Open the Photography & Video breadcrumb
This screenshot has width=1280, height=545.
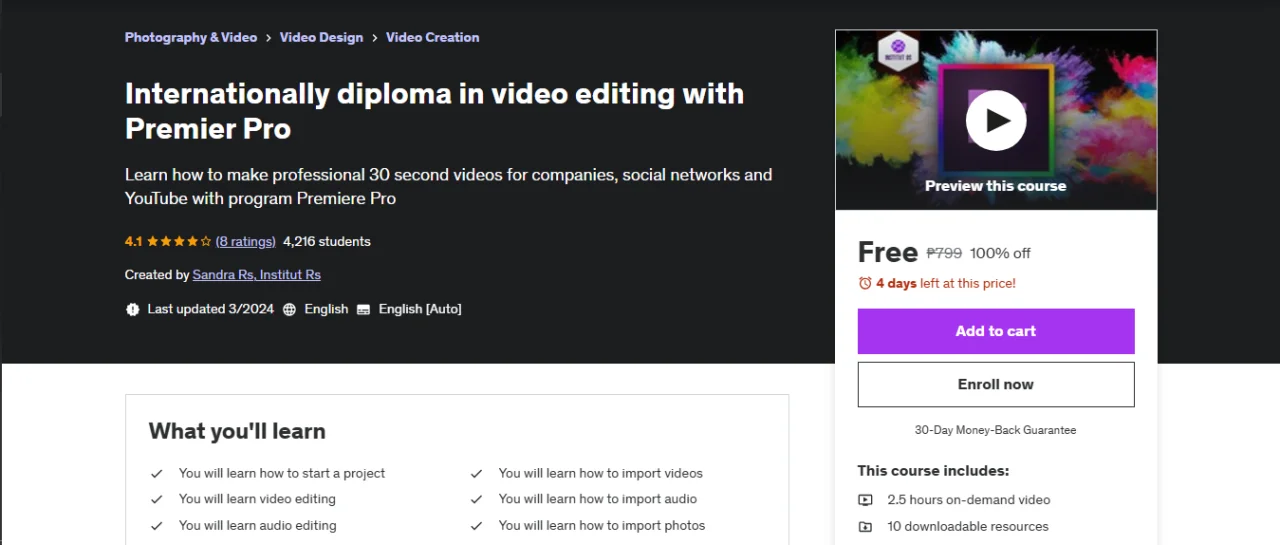pyautogui.click(x=191, y=37)
